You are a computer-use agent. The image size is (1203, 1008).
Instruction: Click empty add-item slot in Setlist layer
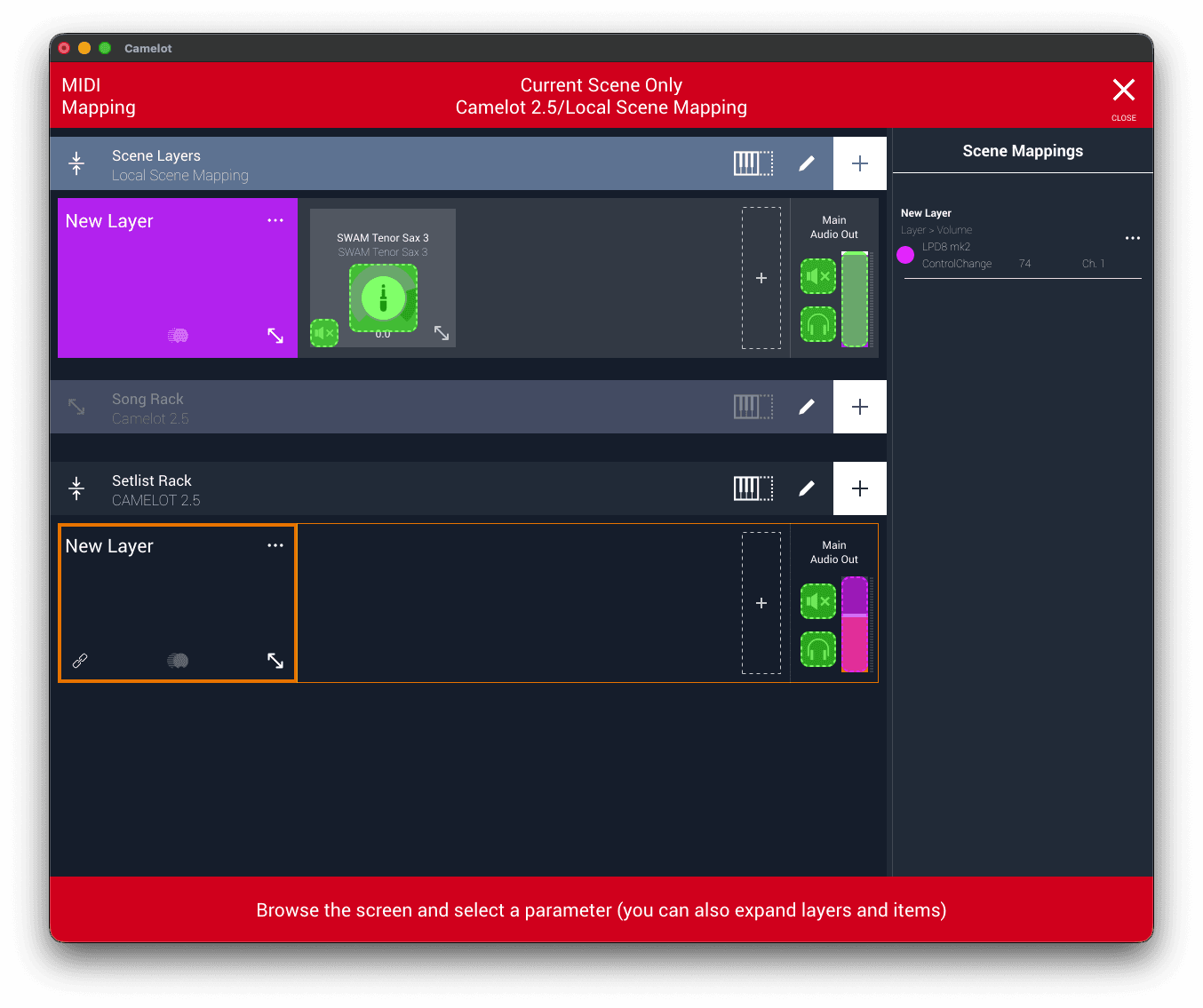[761, 603]
